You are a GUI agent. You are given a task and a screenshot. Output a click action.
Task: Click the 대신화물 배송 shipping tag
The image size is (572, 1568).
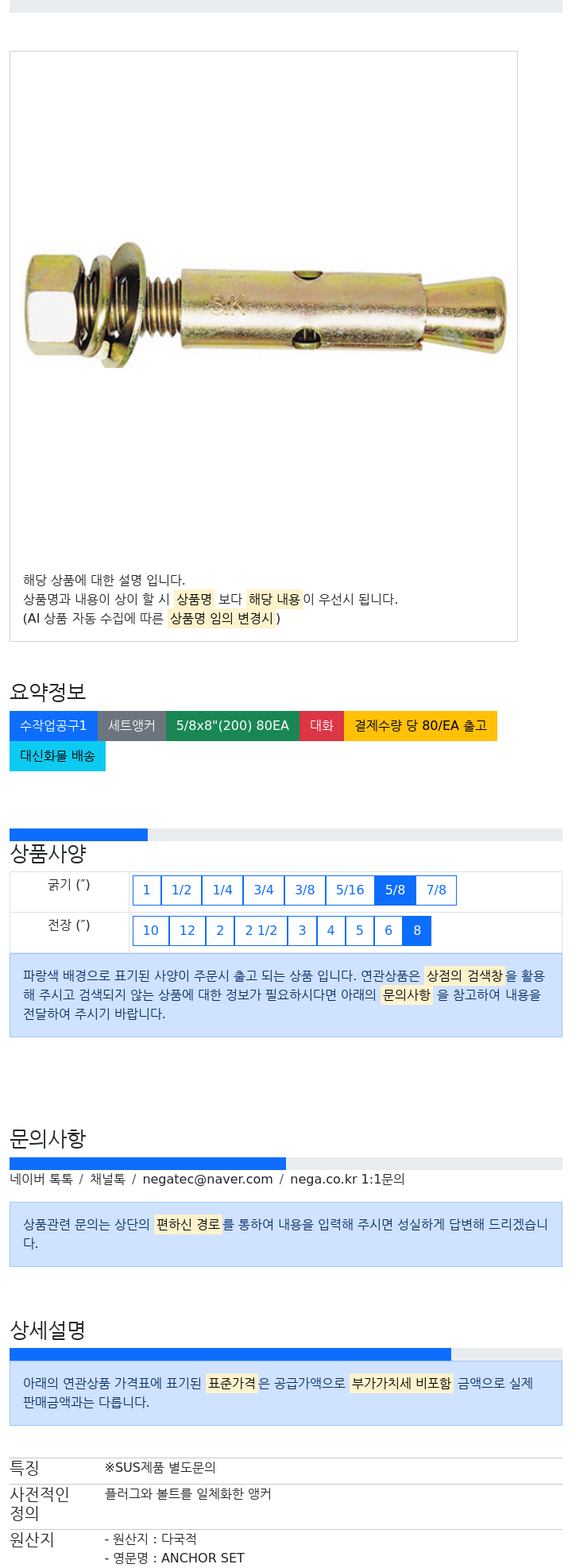[57, 756]
